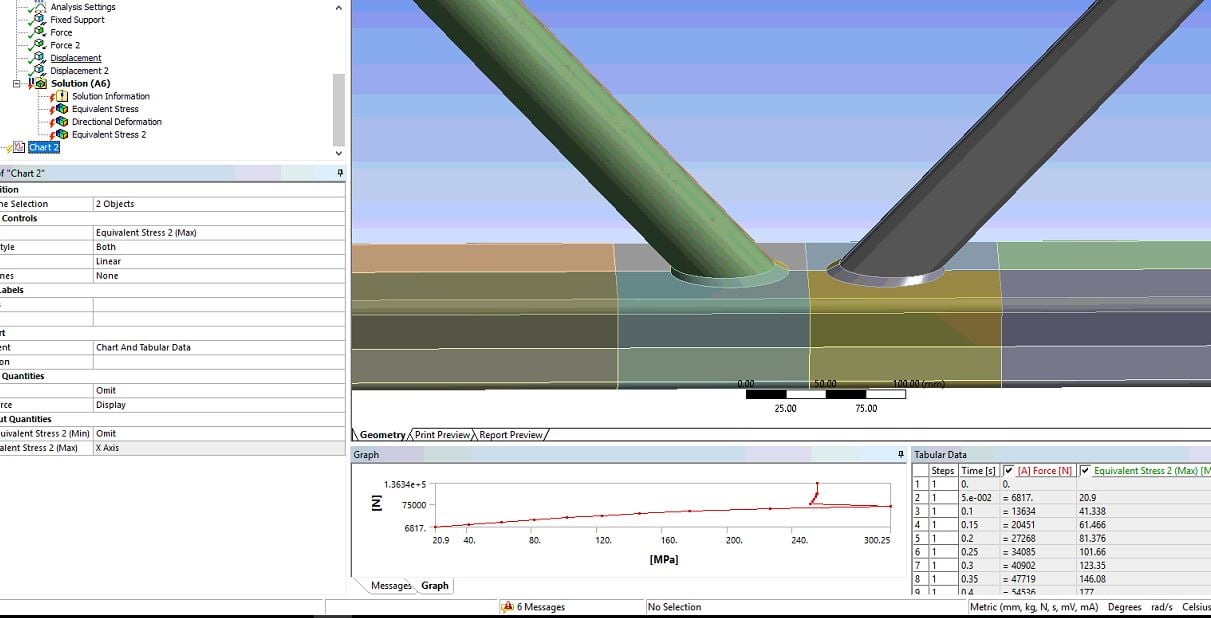Pin the Graph panel

[x=899, y=454]
